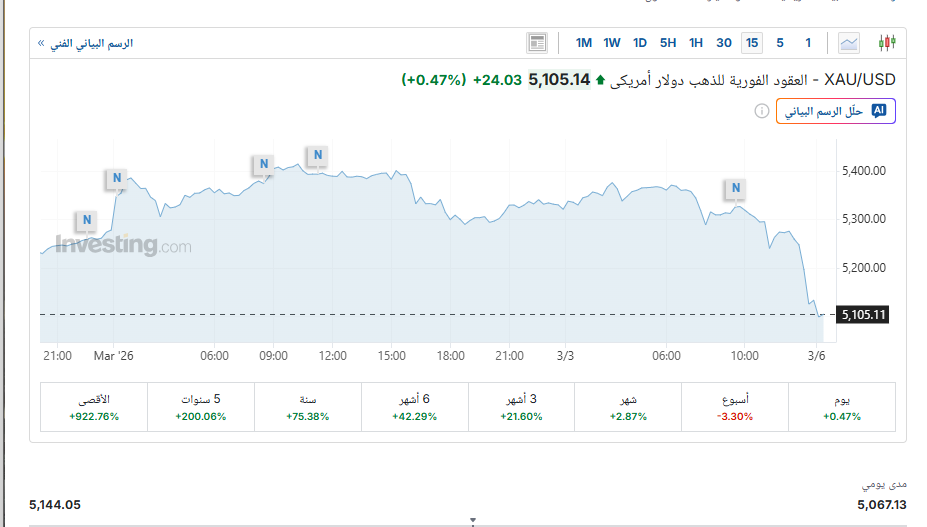Image resolution: width=927 pixels, height=527 pixels.
Task: Open the N news marker above Mar '26
Action: (x=117, y=180)
